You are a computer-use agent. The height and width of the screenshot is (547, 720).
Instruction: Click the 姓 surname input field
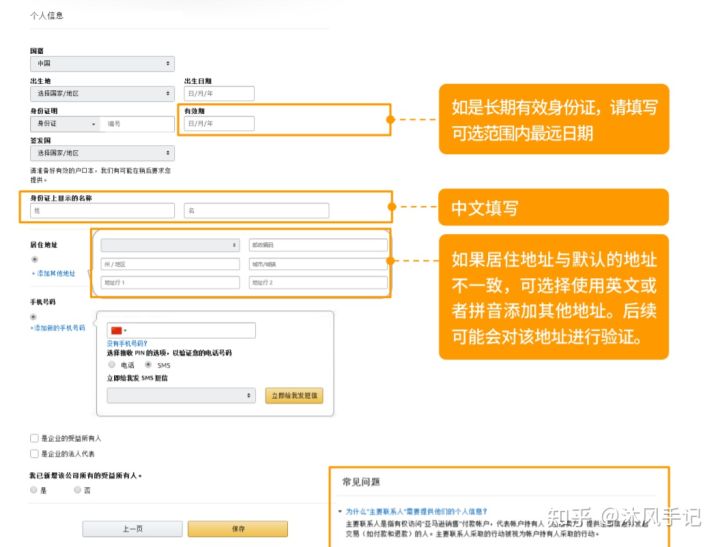(102, 211)
